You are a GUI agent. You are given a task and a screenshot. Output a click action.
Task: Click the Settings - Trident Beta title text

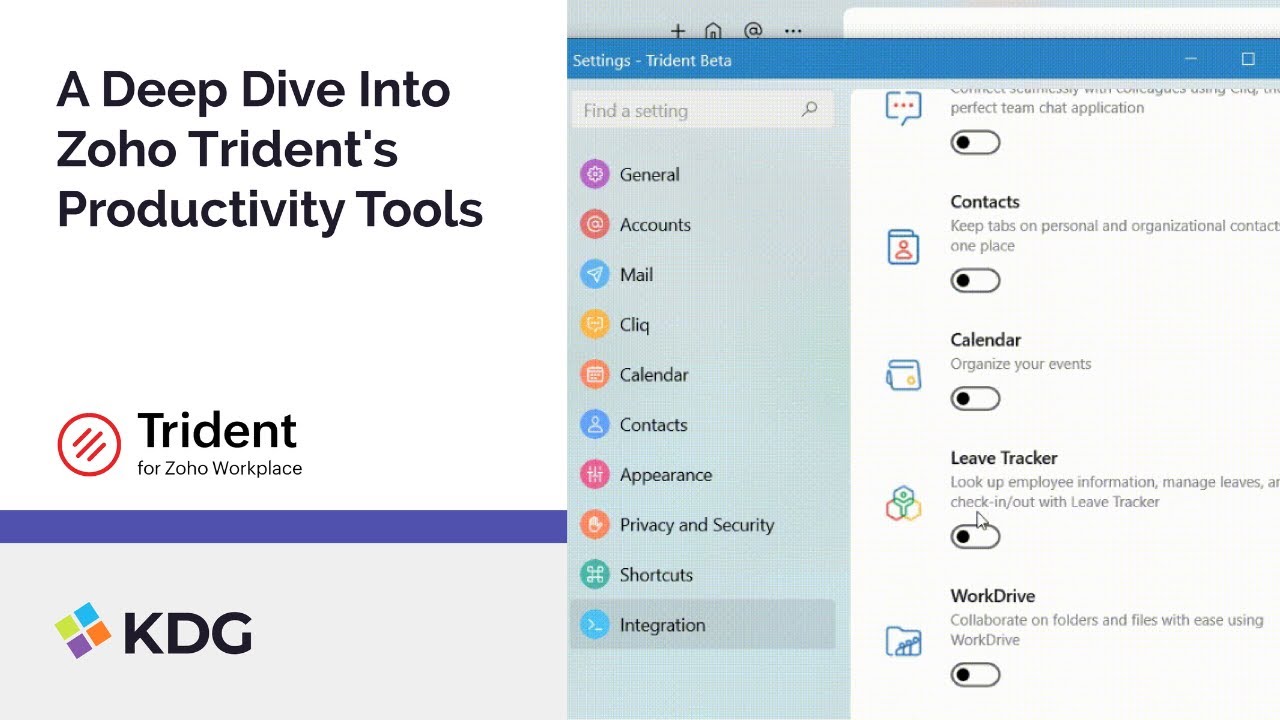coord(652,60)
